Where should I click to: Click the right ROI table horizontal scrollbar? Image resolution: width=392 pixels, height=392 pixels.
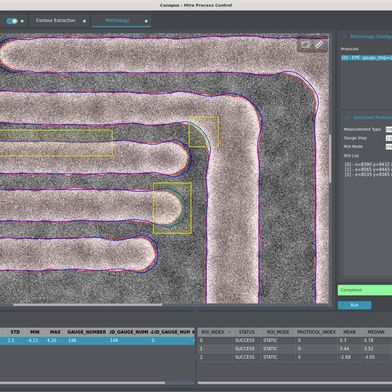[295, 382]
